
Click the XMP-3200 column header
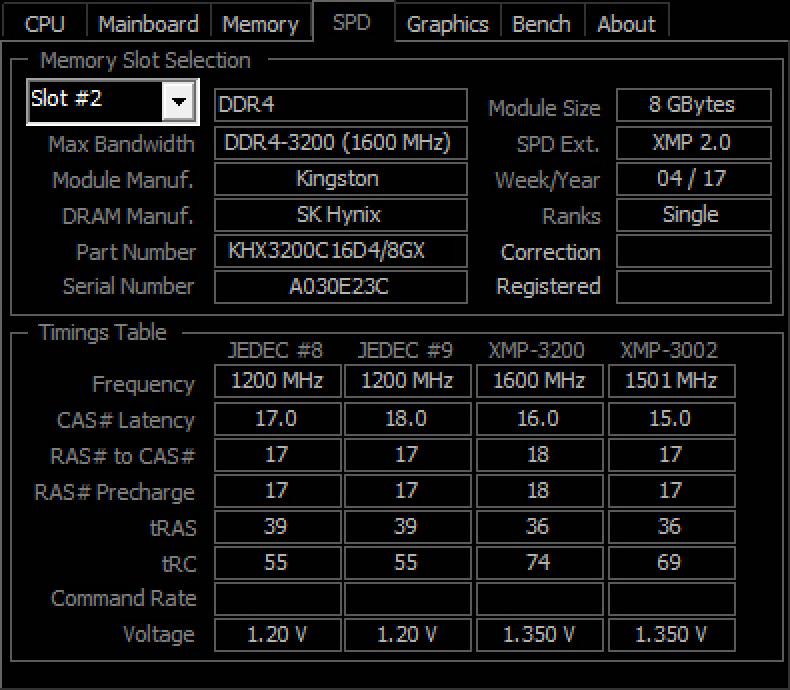click(x=537, y=350)
